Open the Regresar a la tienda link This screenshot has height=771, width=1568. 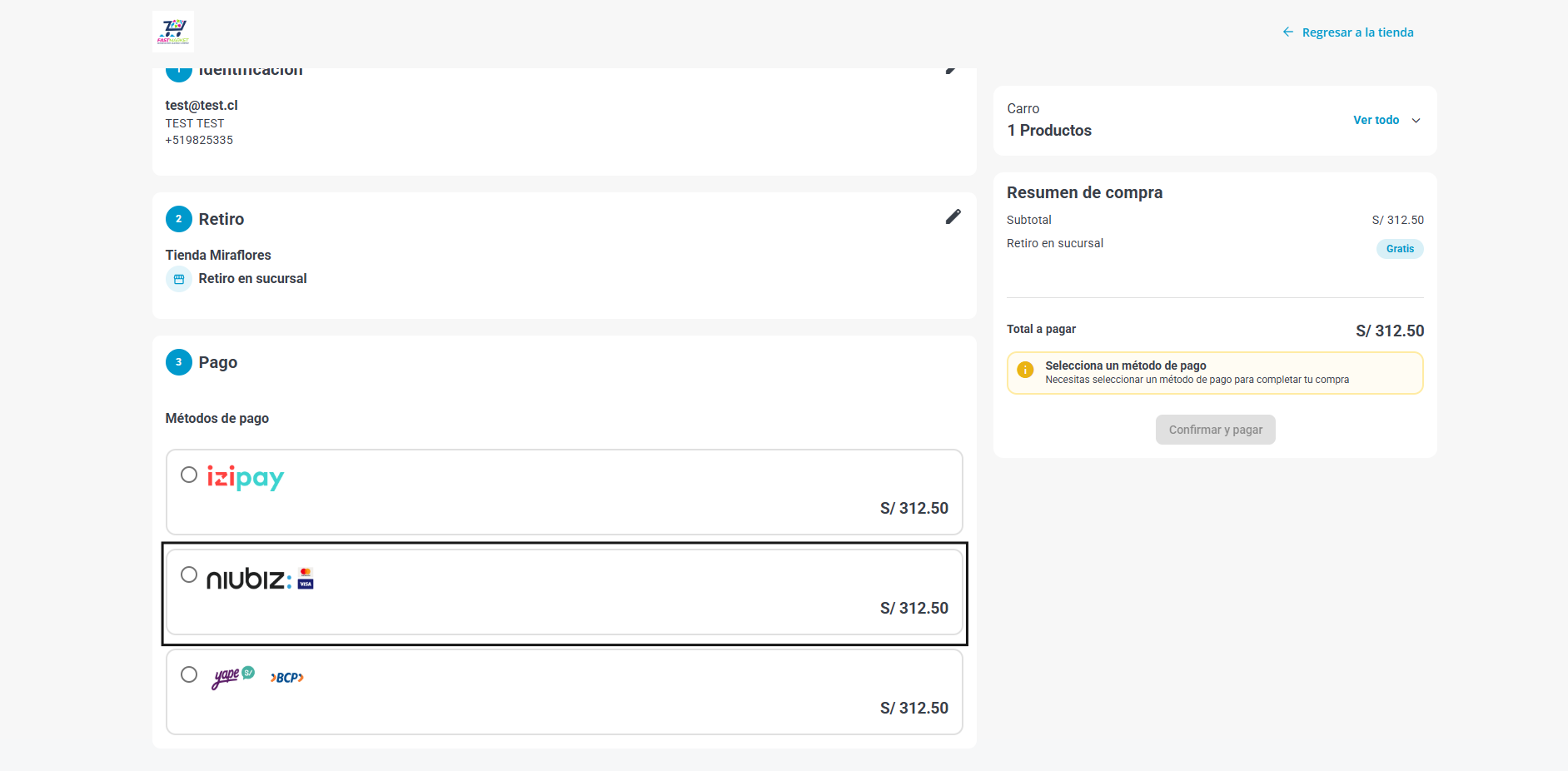(1357, 32)
